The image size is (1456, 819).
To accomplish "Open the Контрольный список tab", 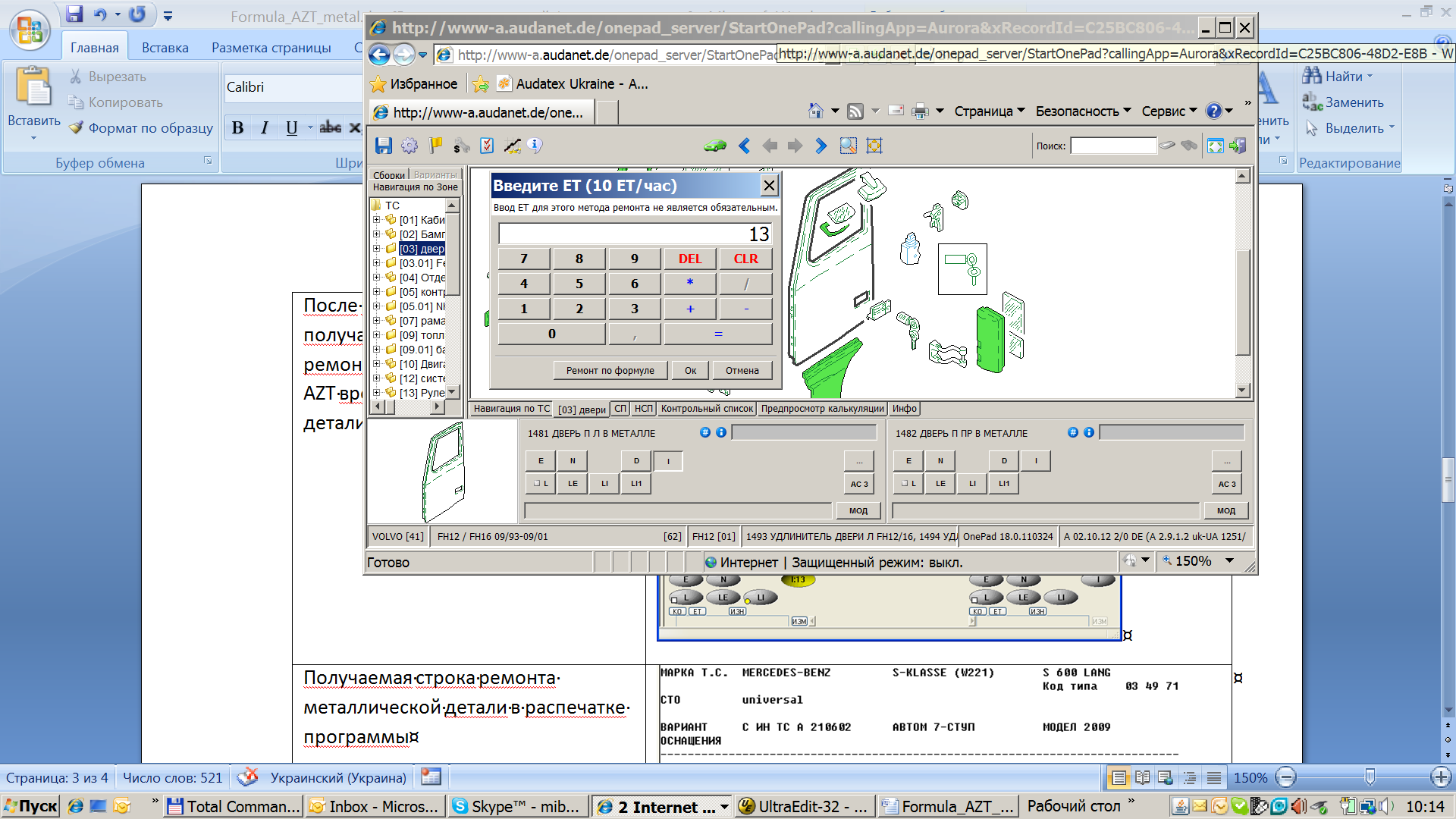I will tap(707, 409).
